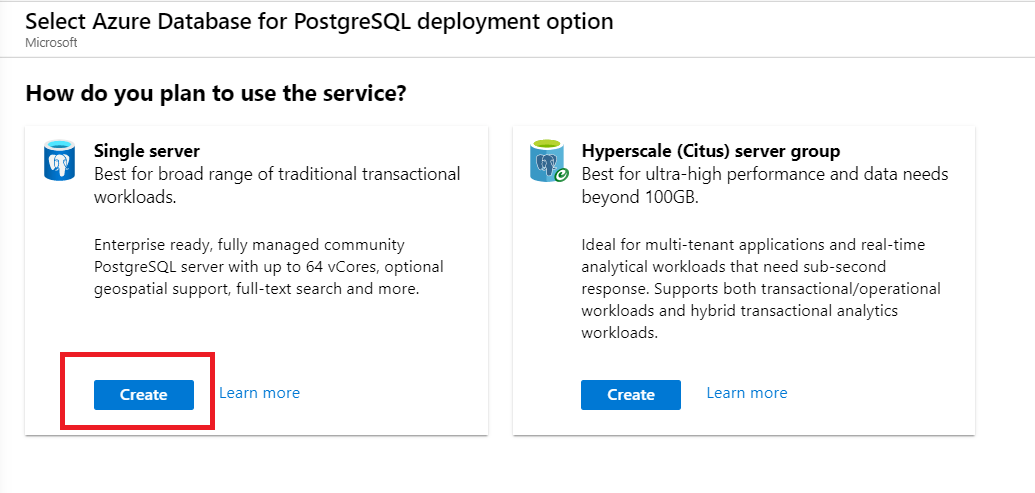Click Create under Hyperscale (Citus) server group

630,395
